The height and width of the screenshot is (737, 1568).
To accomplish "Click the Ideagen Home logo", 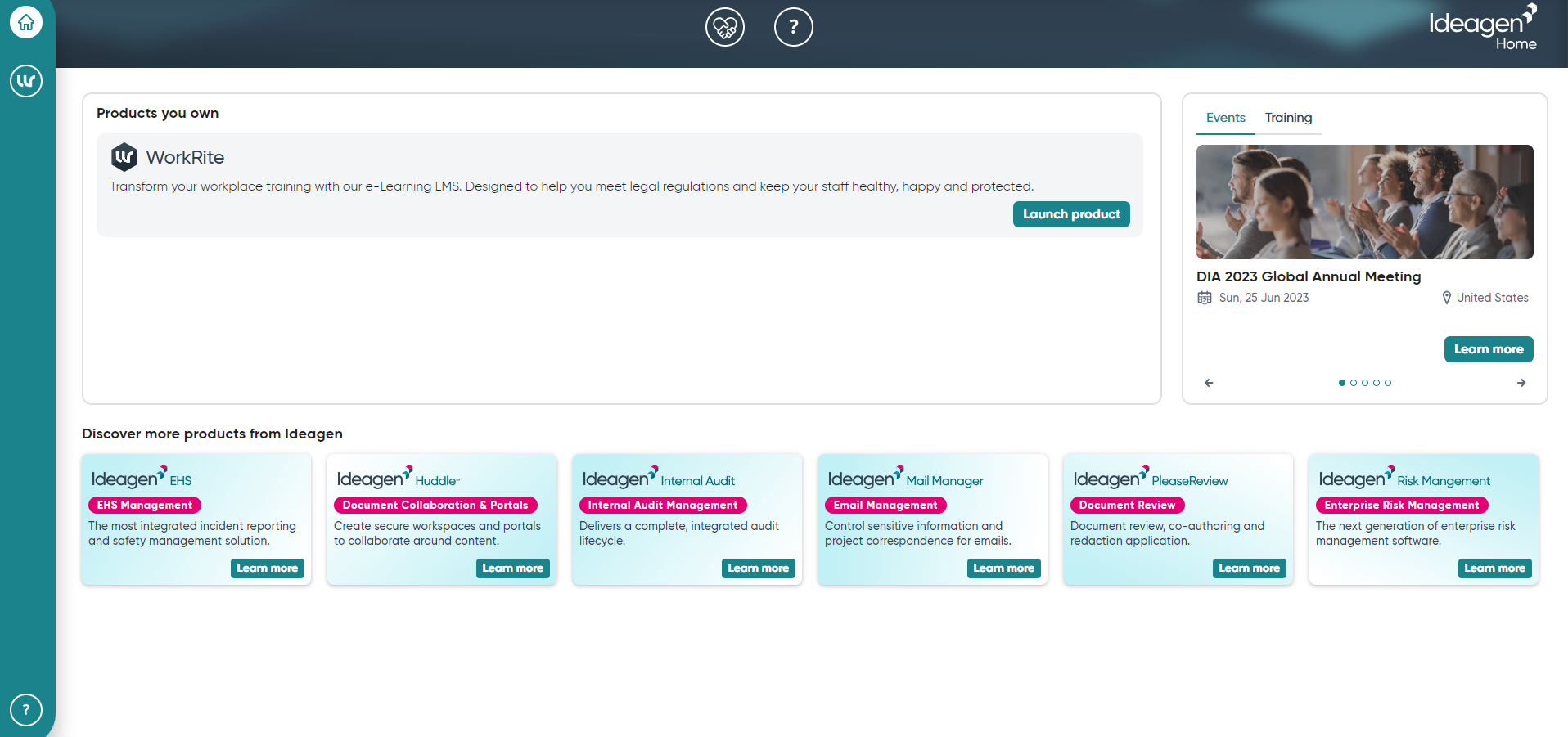I will pos(1483,27).
